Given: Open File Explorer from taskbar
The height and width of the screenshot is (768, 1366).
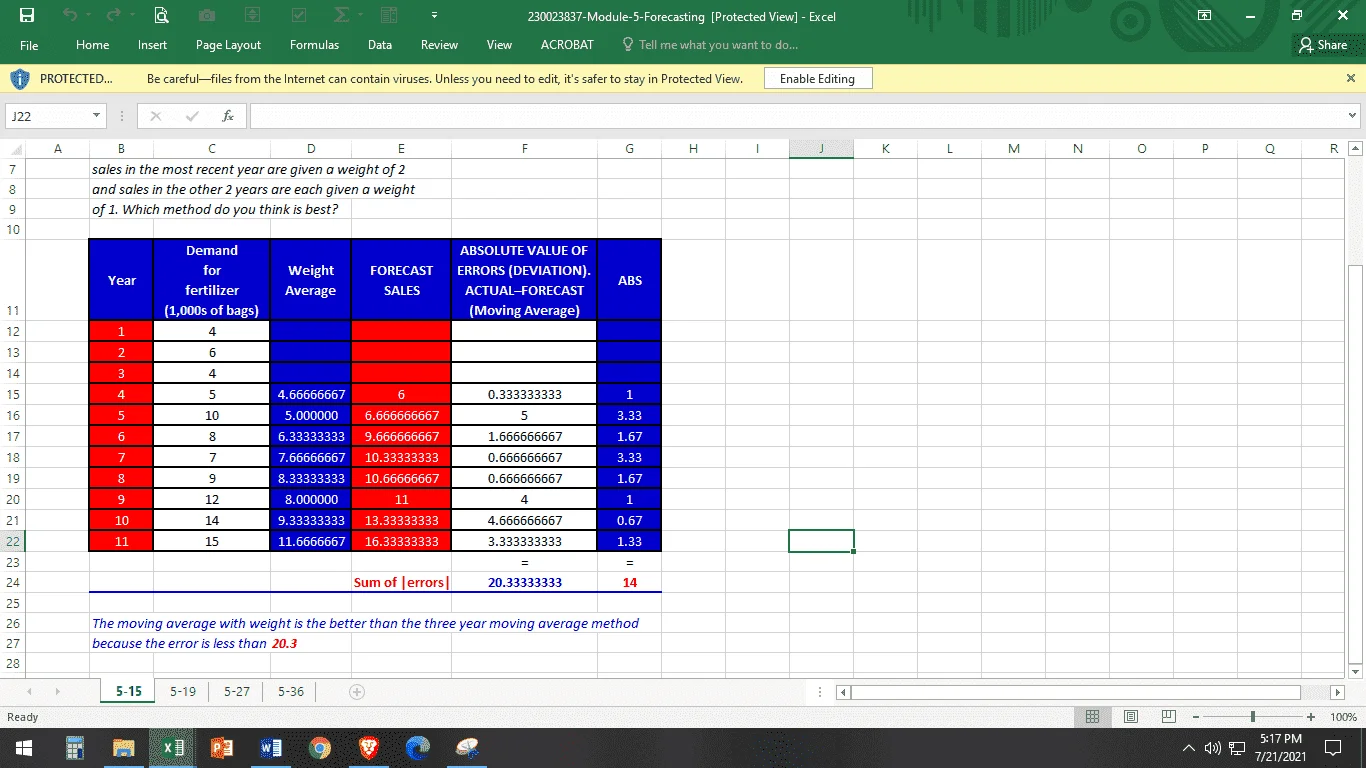Looking at the screenshot, I should tap(123, 748).
